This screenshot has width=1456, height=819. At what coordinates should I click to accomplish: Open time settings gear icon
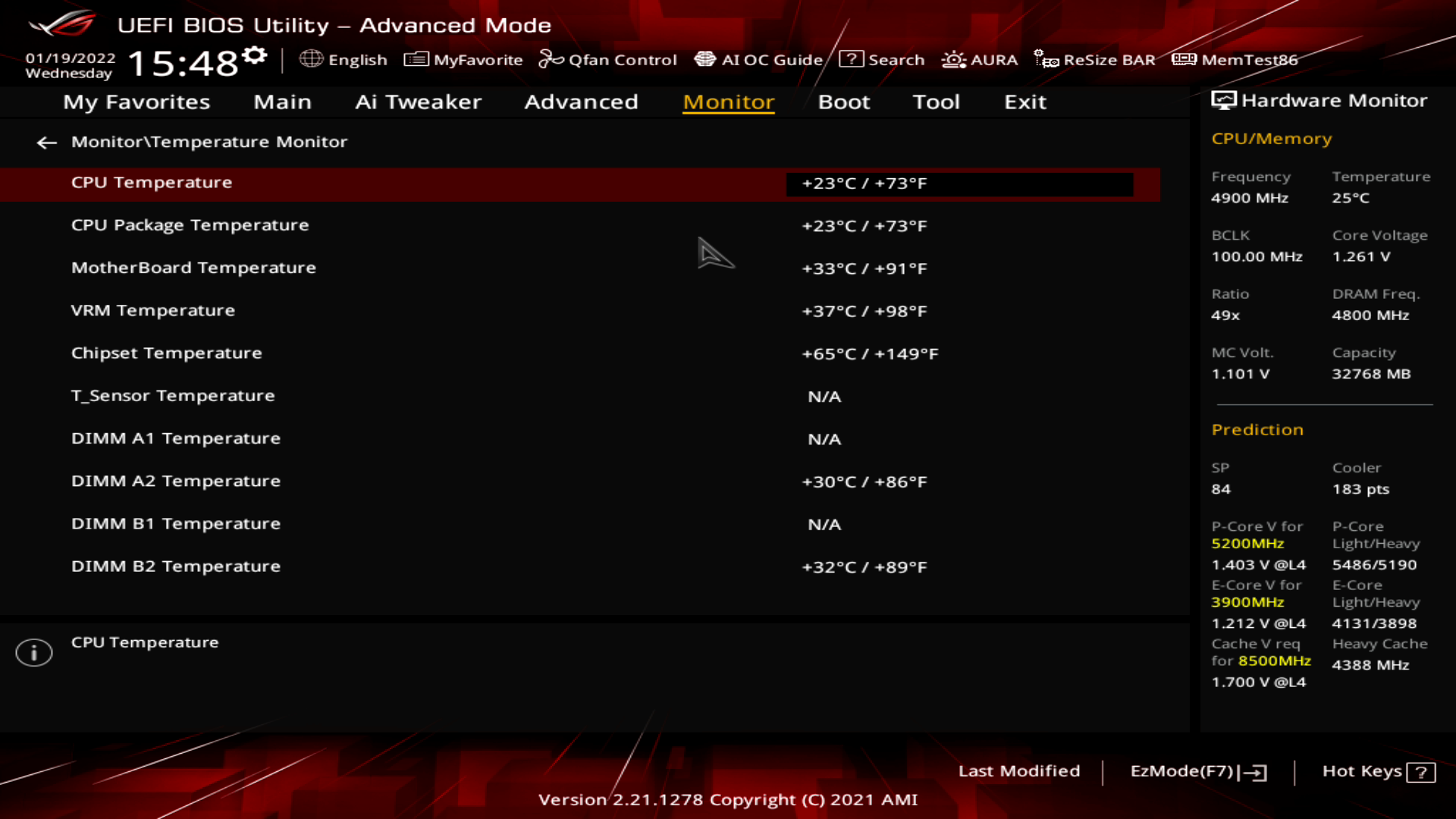(256, 55)
